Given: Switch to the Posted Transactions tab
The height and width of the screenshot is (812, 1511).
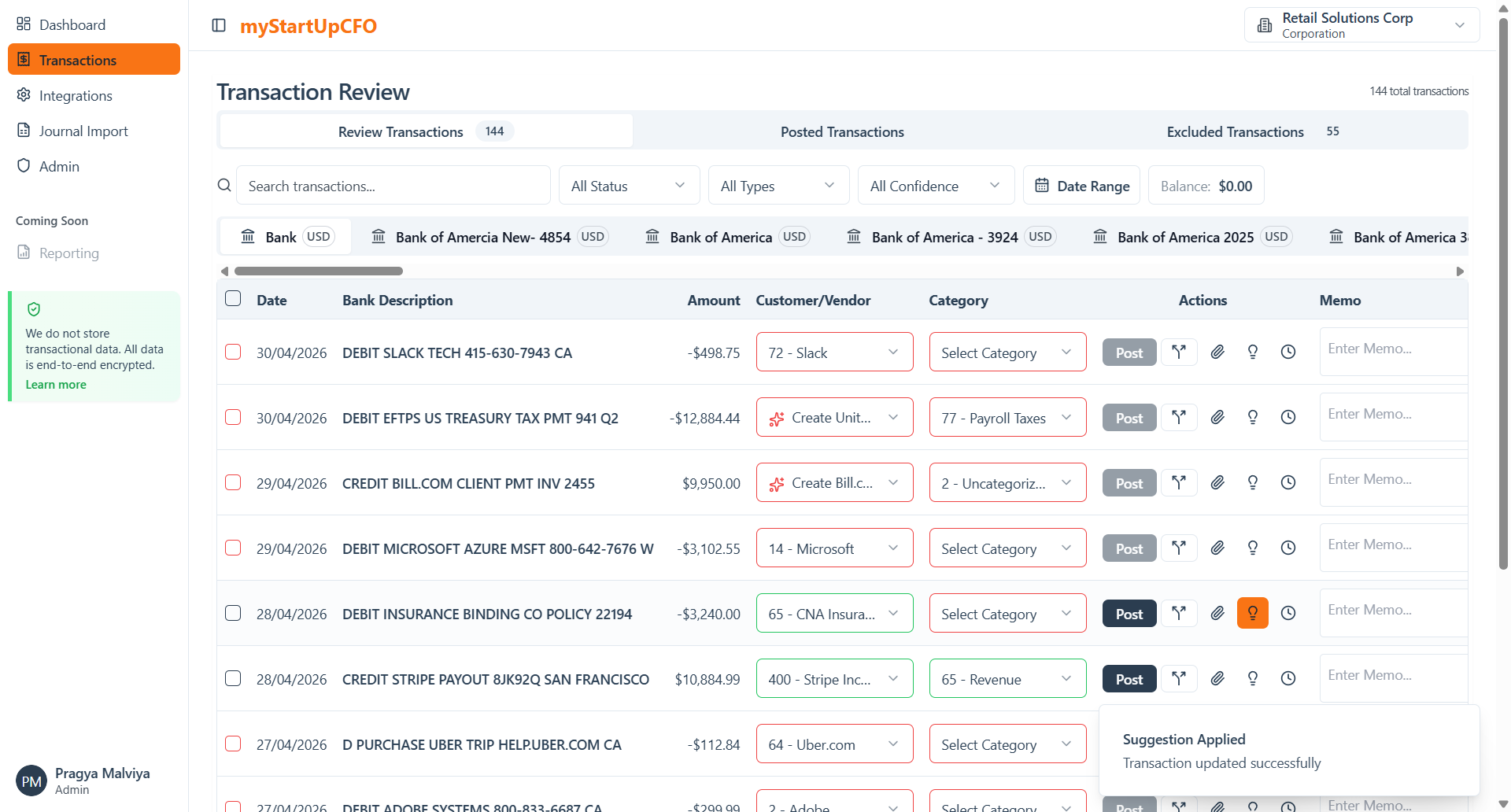Looking at the screenshot, I should (841, 132).
